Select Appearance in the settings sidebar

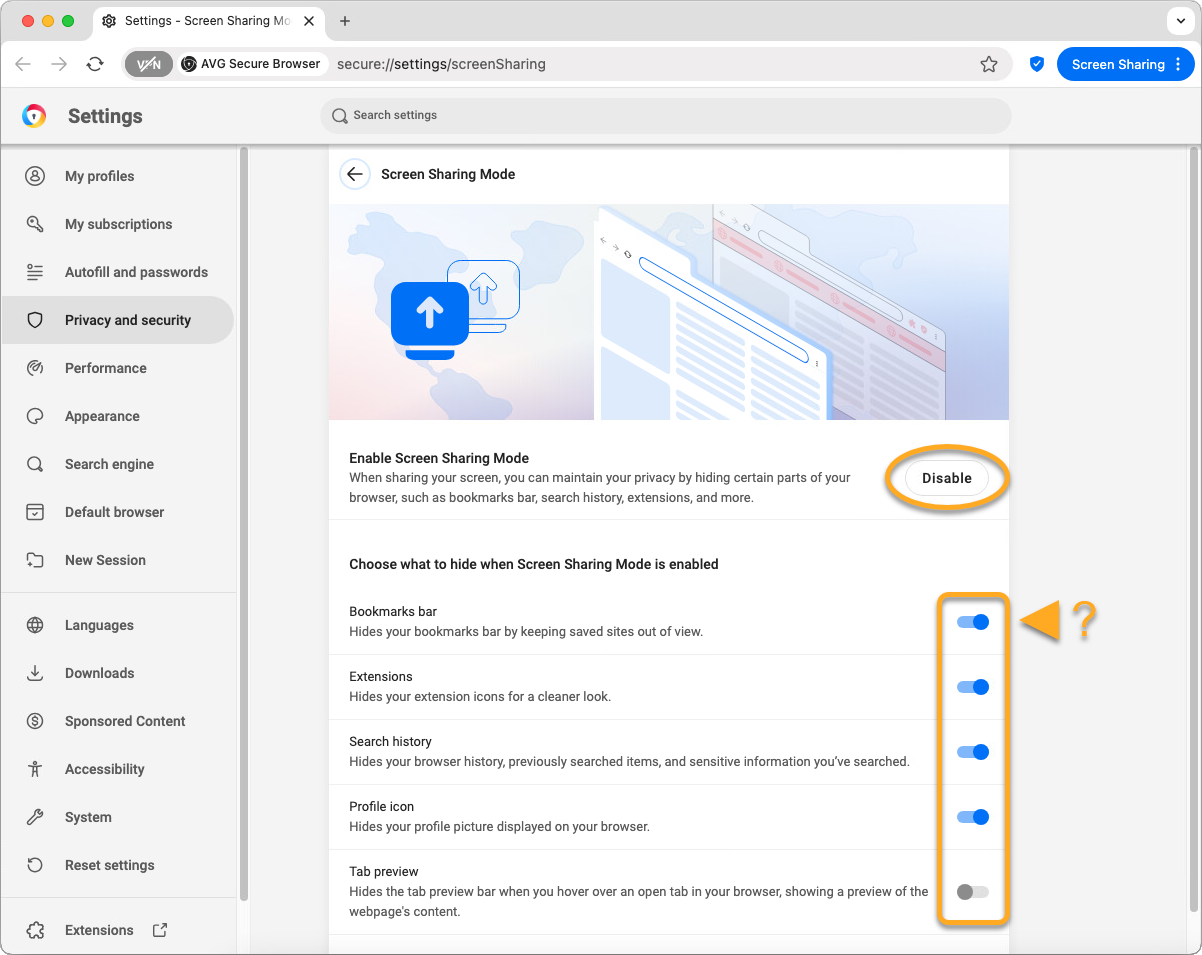pyautogui.click(x=102, y=416)
